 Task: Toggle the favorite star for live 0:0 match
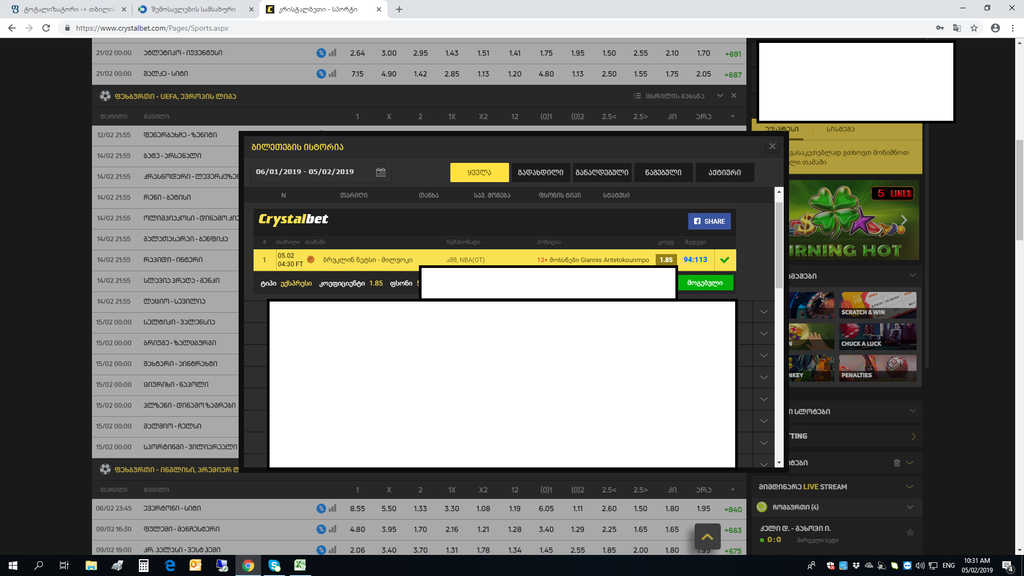(910, 532)
